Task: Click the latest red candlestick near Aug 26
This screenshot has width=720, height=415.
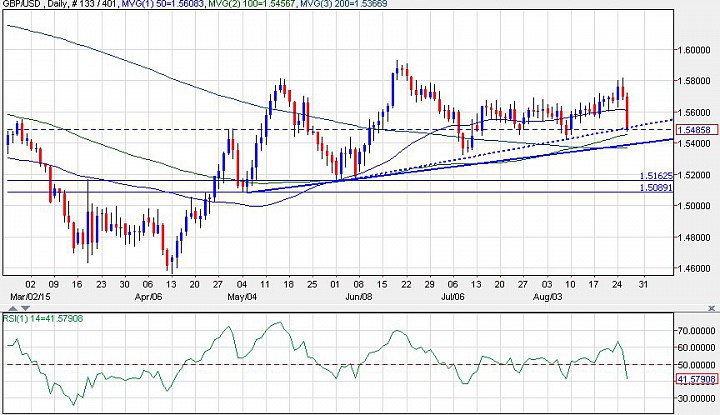Action: pos(627,112)
